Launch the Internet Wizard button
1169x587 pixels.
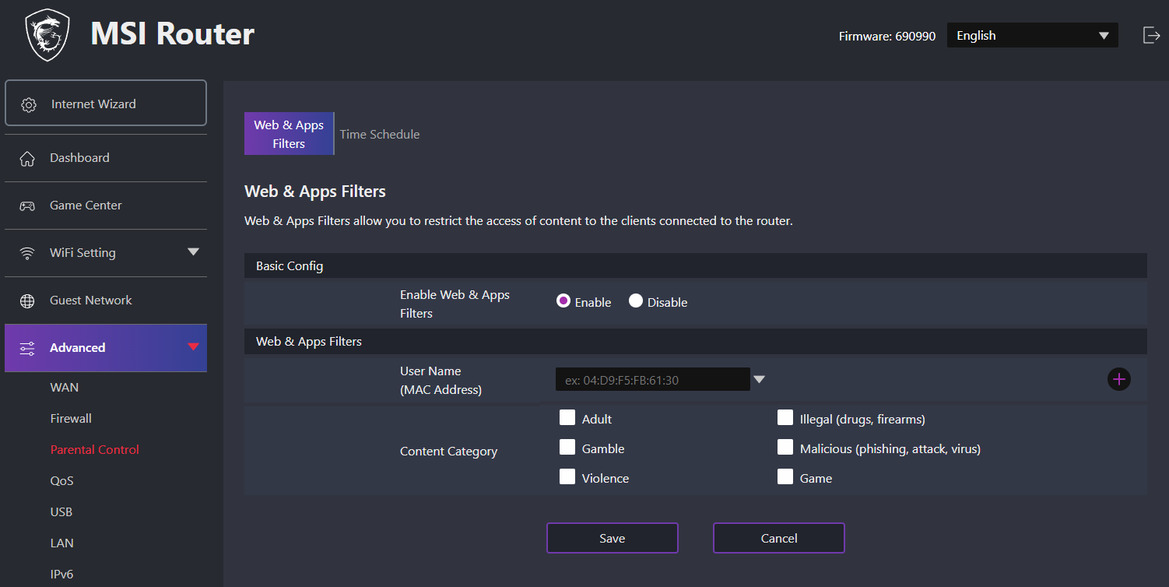coord(106,103)
